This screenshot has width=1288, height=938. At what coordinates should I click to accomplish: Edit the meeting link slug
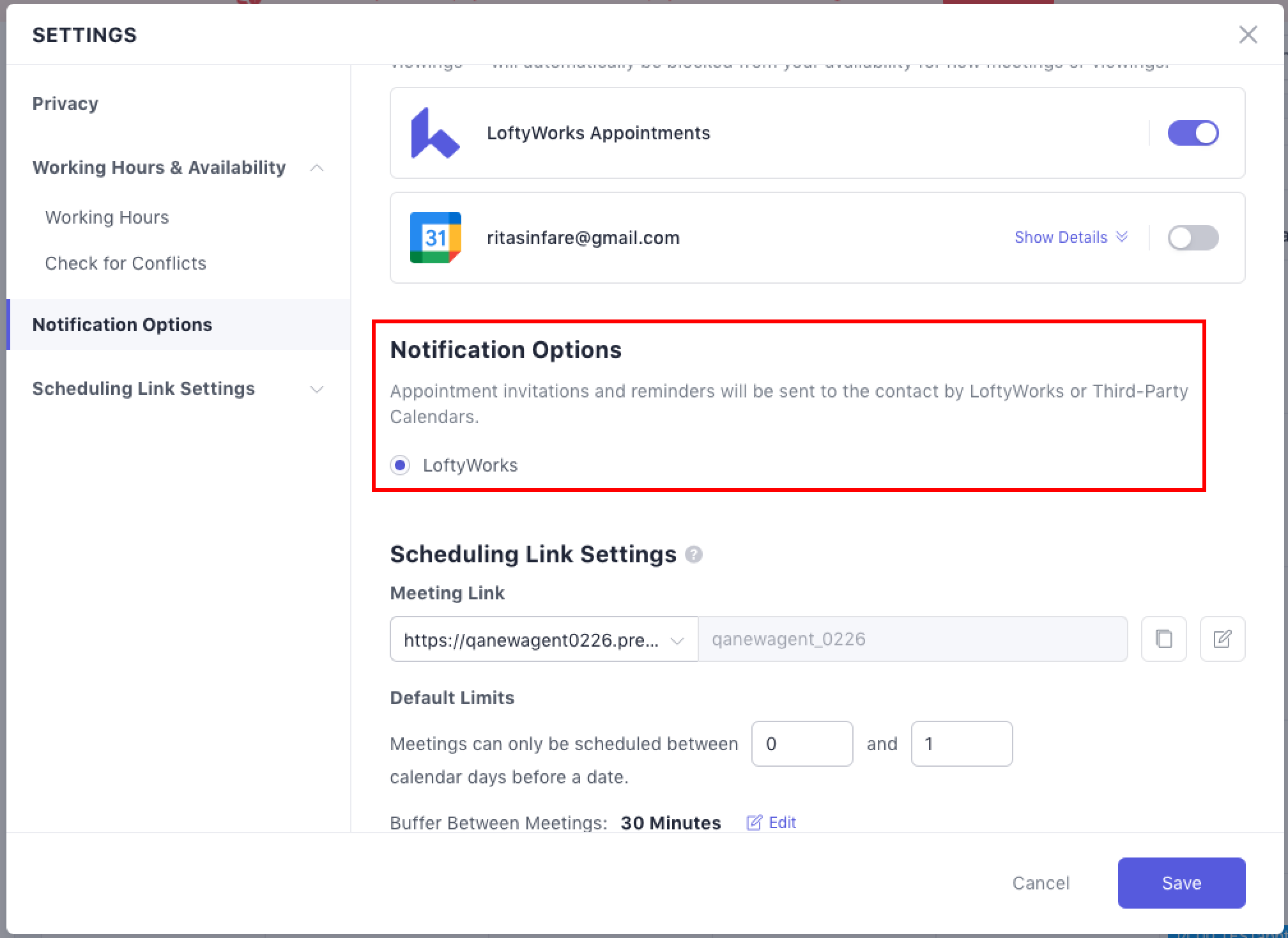pyautogui.click(x=1222, y=639)
